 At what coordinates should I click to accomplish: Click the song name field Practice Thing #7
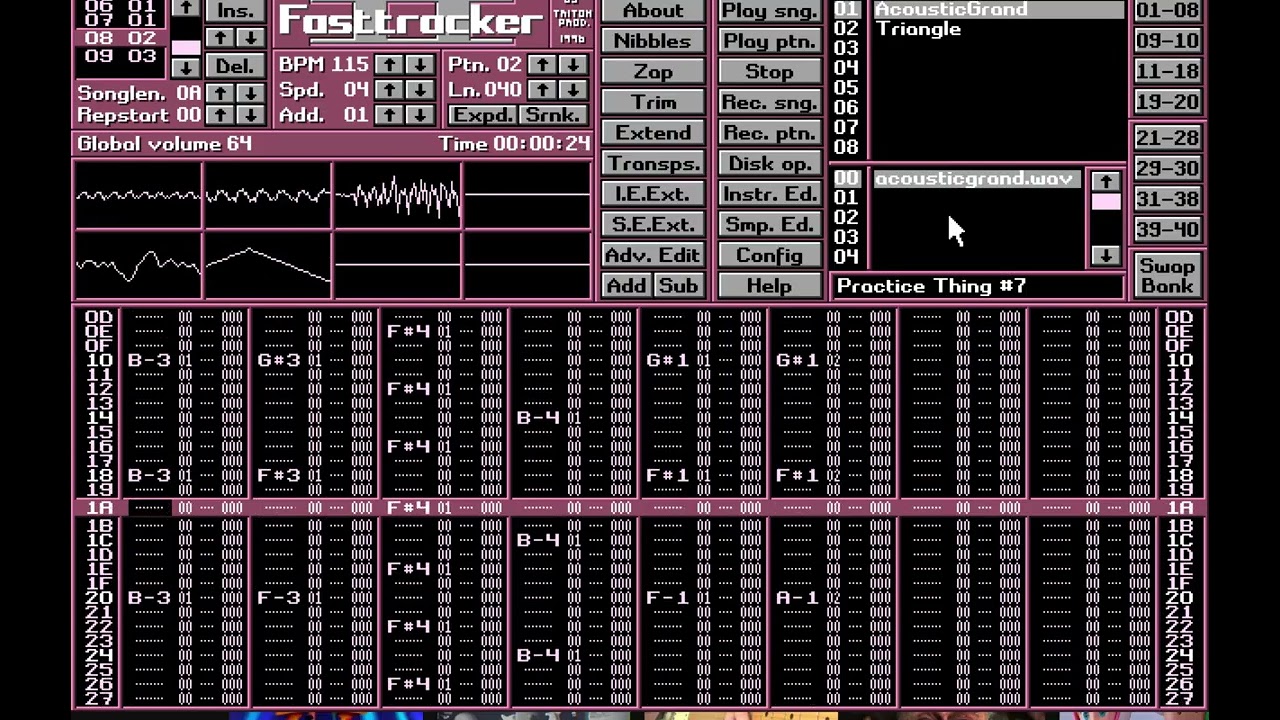977,286
